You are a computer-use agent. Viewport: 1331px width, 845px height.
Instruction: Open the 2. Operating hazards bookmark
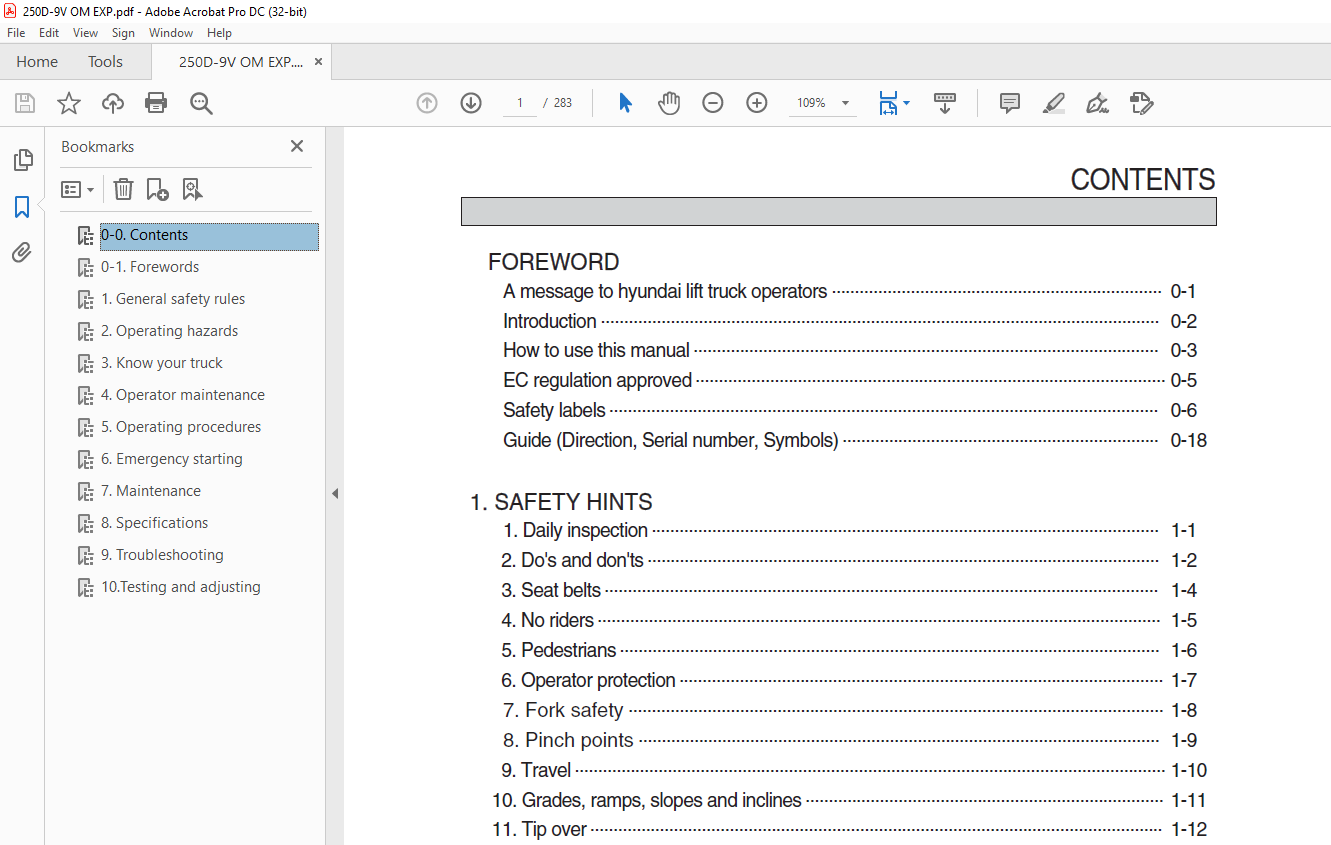point(170,331)
